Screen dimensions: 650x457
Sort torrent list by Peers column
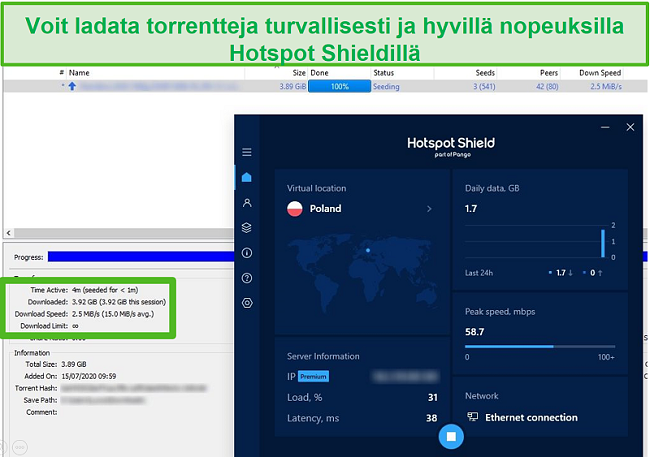[x=548, y=73]
